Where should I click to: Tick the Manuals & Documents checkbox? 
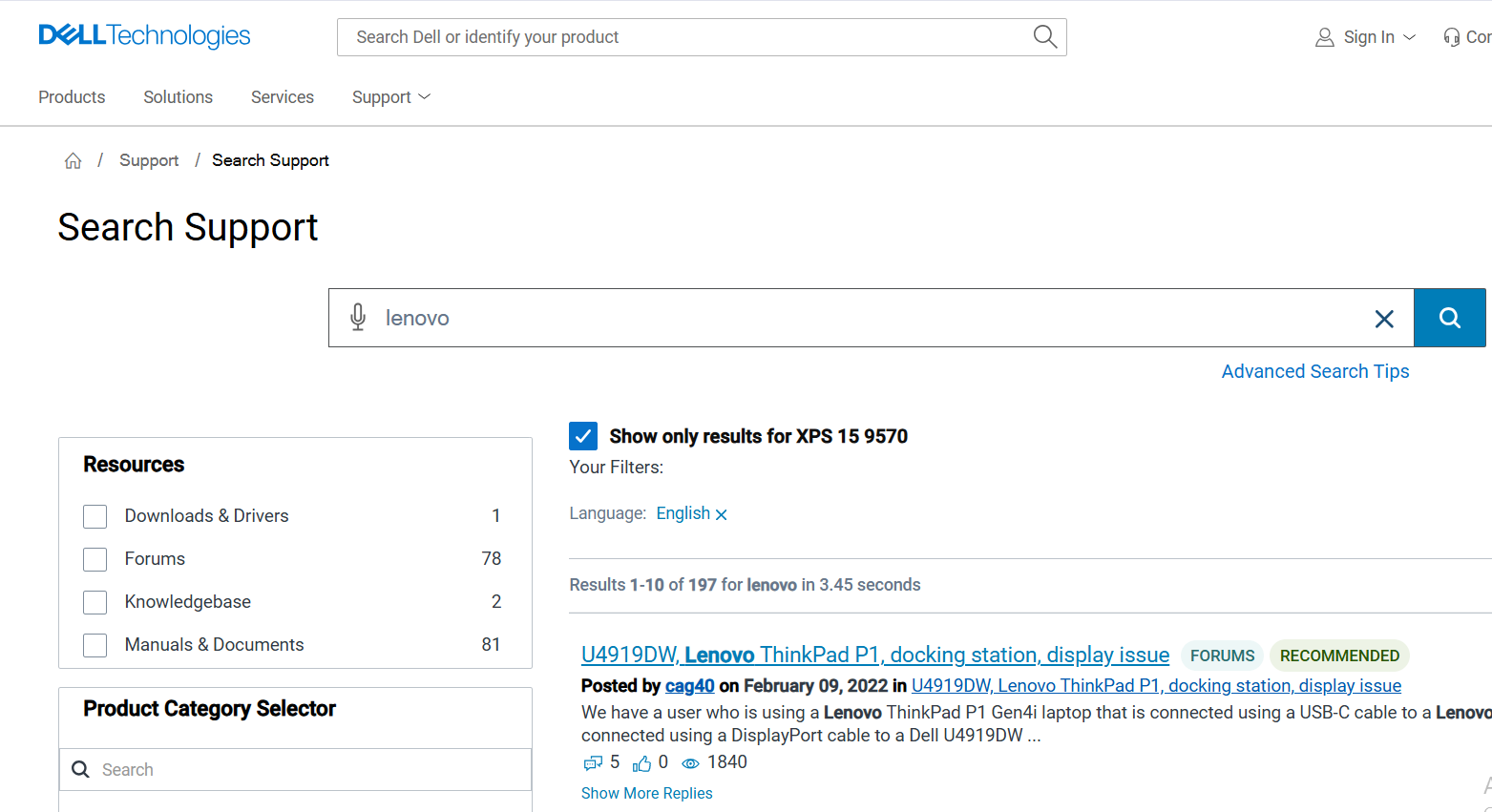tap(95, 645)
